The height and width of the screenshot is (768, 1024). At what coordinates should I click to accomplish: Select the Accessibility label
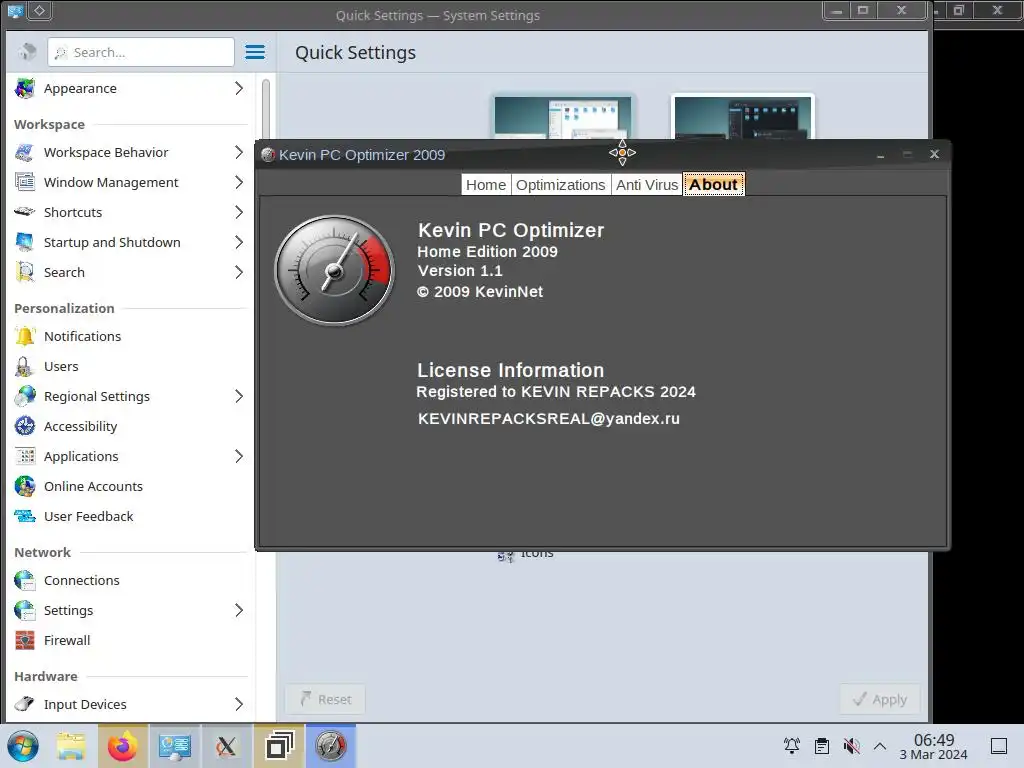coord(80,426)
